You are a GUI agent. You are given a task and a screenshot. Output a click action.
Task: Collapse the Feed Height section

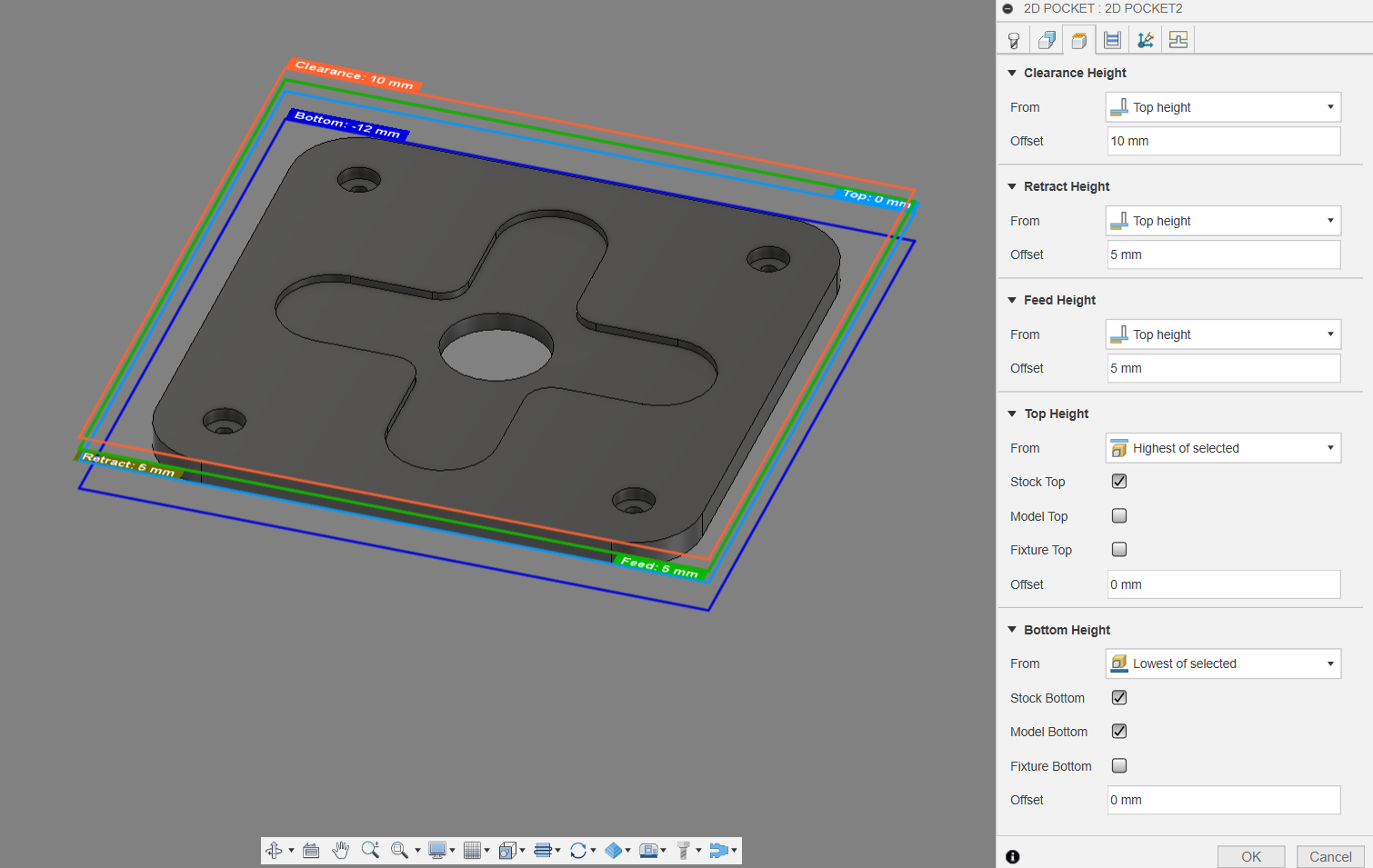(1012, 300)
